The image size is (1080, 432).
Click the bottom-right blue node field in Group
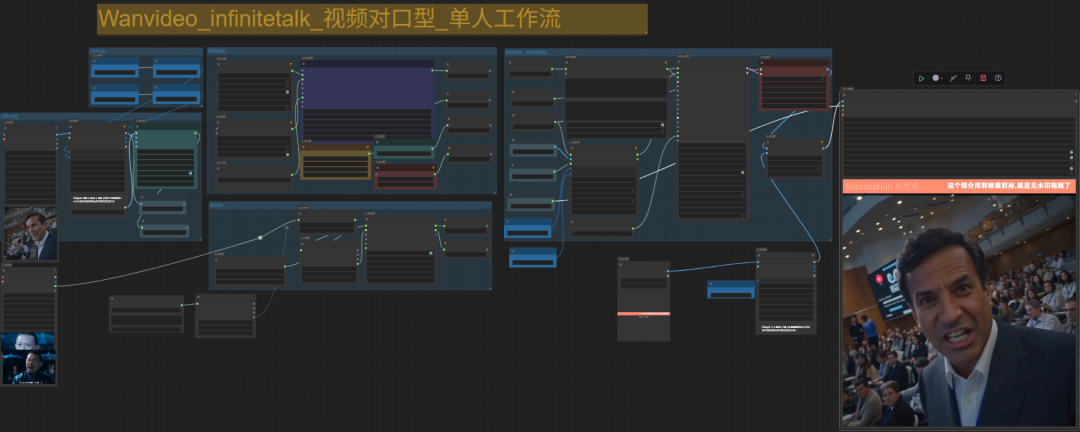[x=176, y=100]
